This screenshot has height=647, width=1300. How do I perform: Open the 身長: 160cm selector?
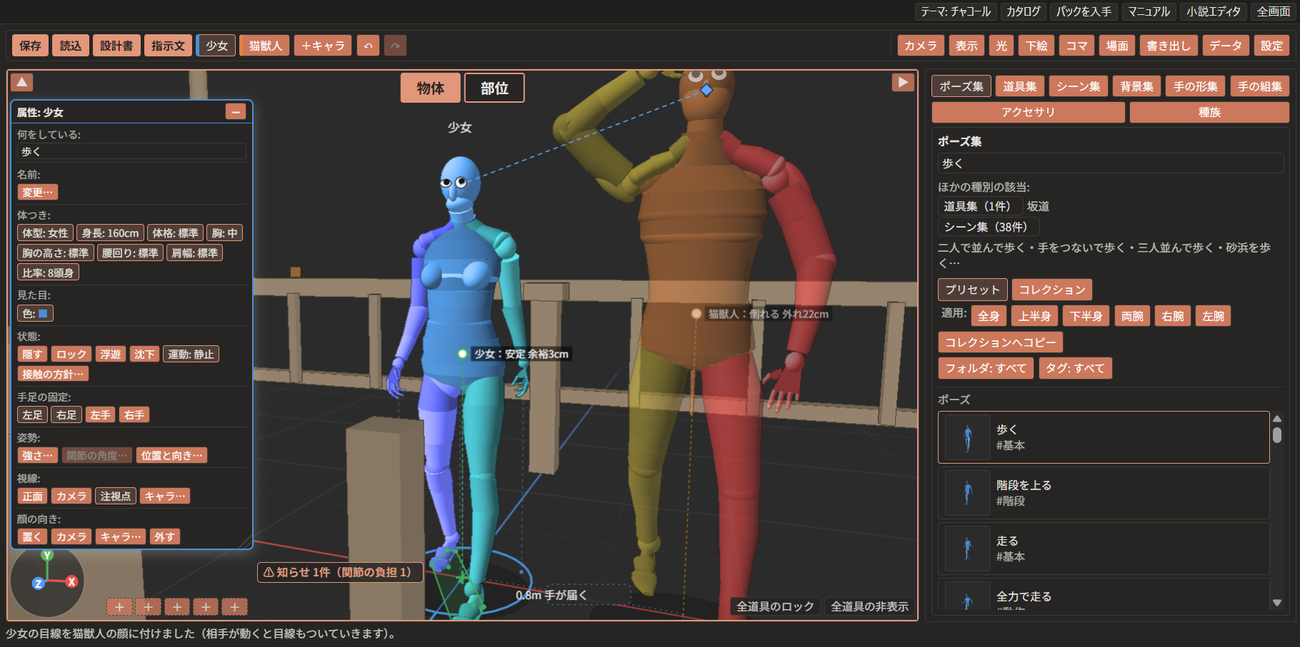pyautogui.click(x=110, y=233)
